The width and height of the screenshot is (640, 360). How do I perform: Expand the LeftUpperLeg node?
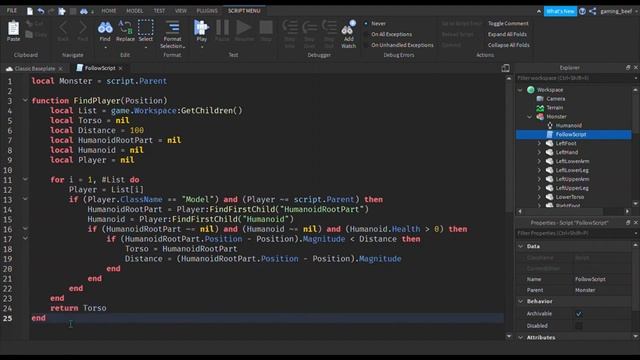click(x=539, y=188)
